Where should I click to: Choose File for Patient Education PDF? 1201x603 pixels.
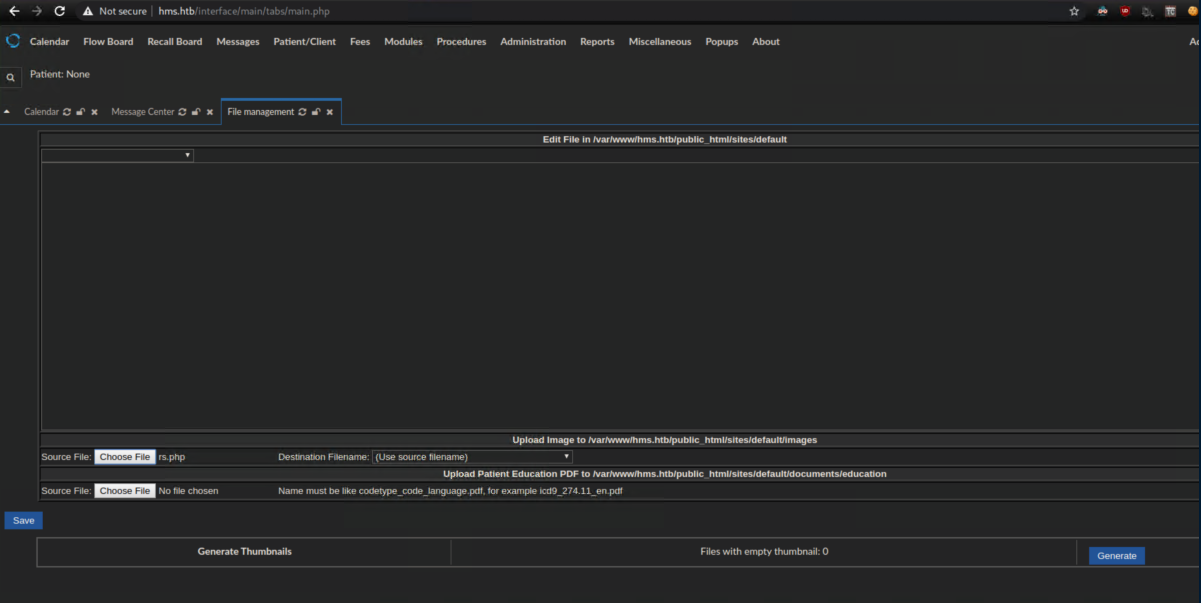pyautogui.click(x=125, y=491)
